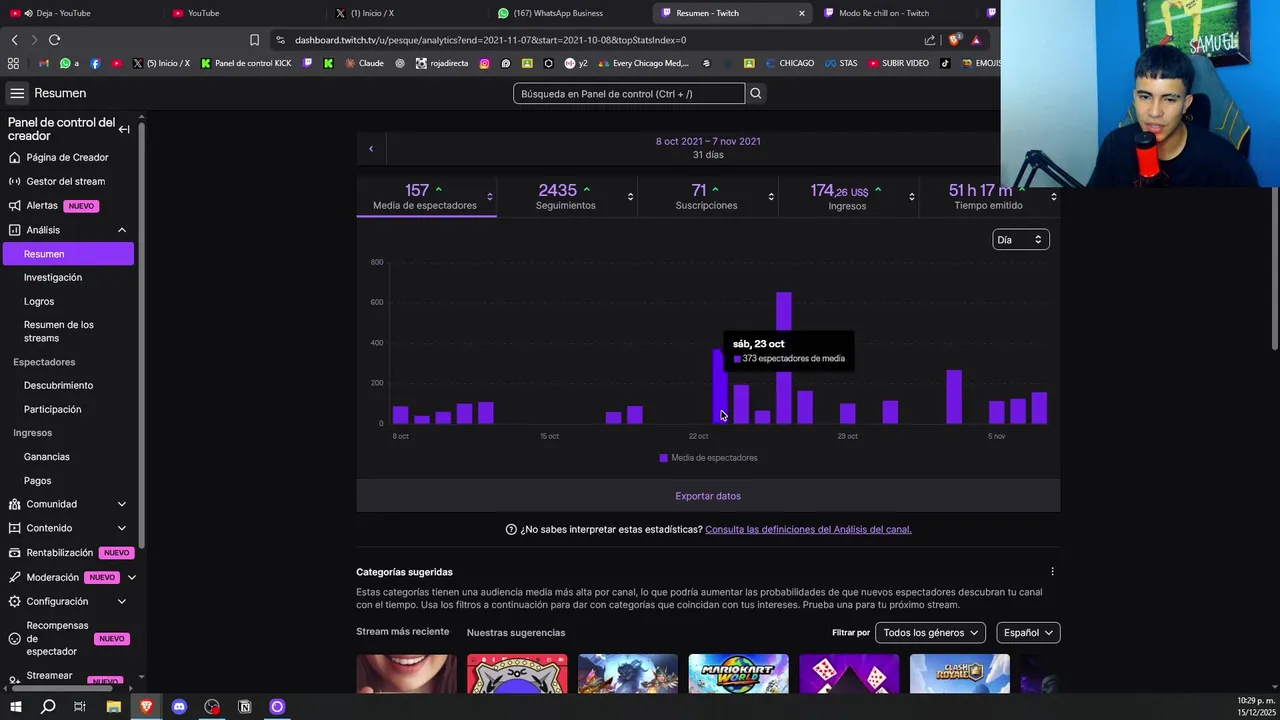
Task: Click the Búsqueda en Panel de control field
Action: [629, 93]
